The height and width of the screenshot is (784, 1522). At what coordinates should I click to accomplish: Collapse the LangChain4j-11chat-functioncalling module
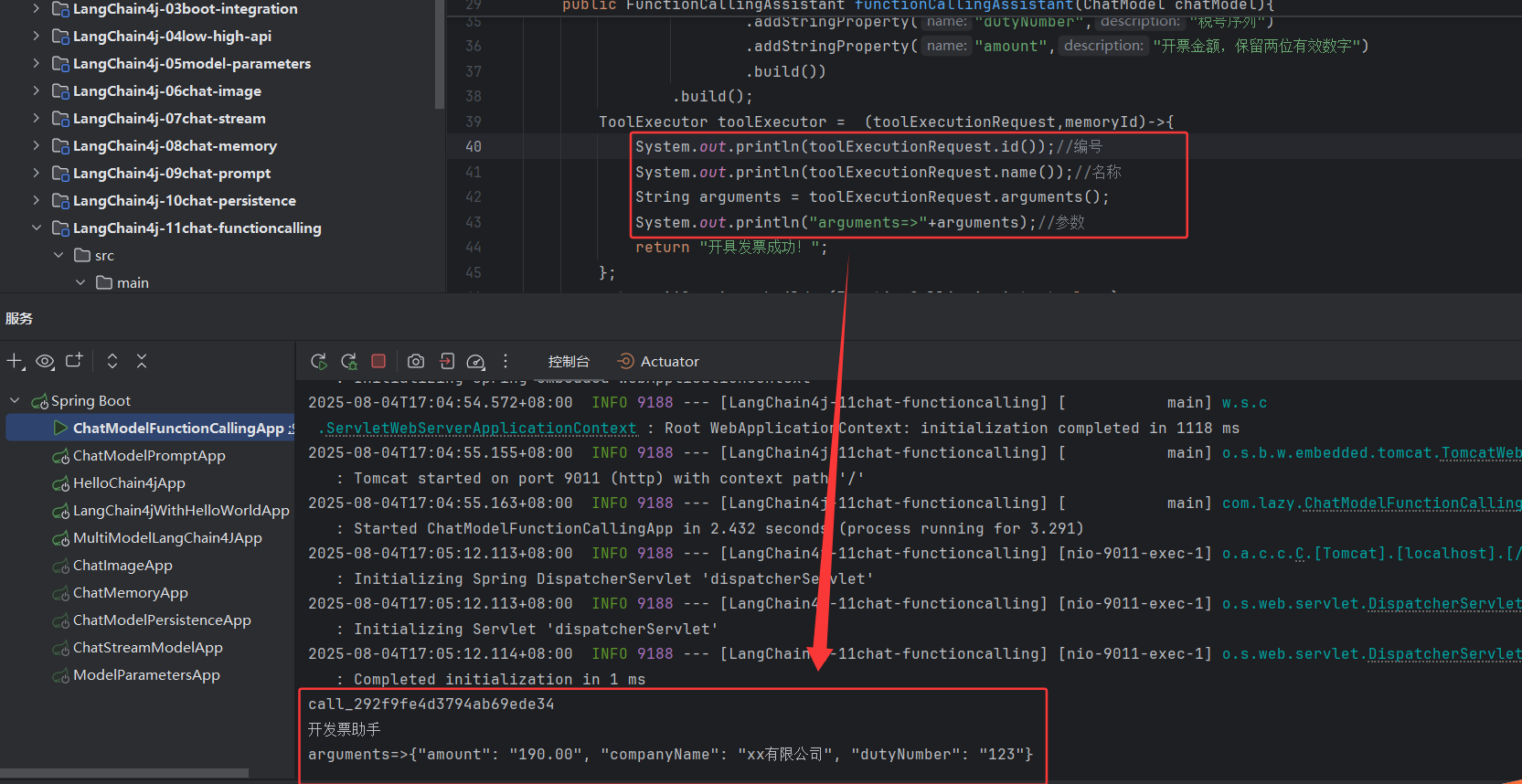click(x=37, y=228)
